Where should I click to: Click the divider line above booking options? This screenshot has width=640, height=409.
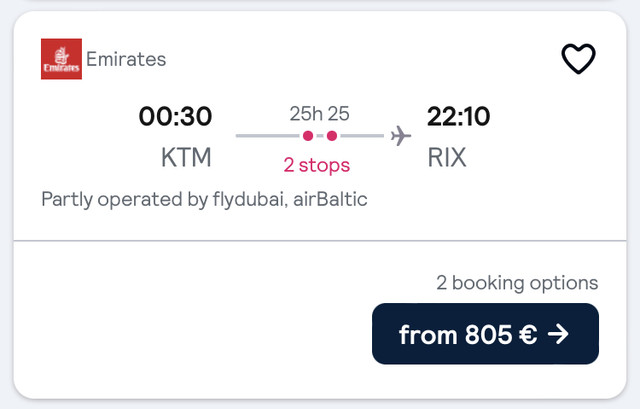(319, 241)
